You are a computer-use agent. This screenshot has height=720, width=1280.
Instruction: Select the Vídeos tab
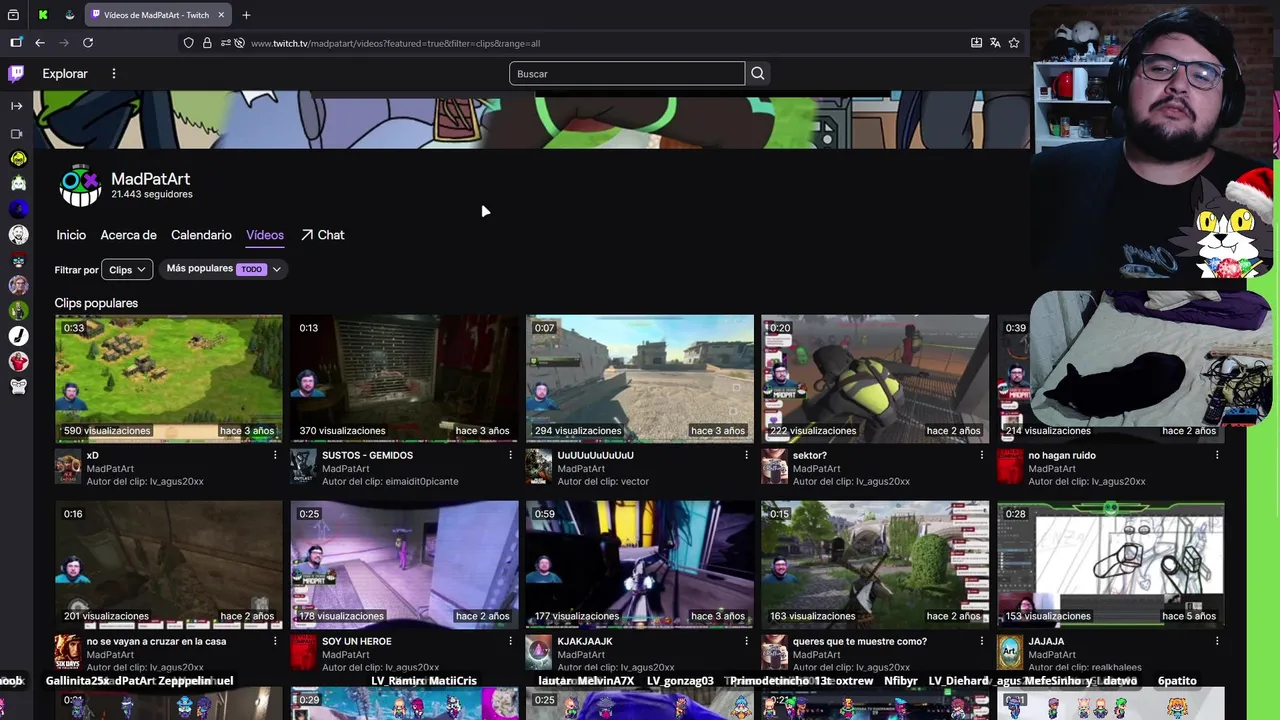tap(265, 235)
